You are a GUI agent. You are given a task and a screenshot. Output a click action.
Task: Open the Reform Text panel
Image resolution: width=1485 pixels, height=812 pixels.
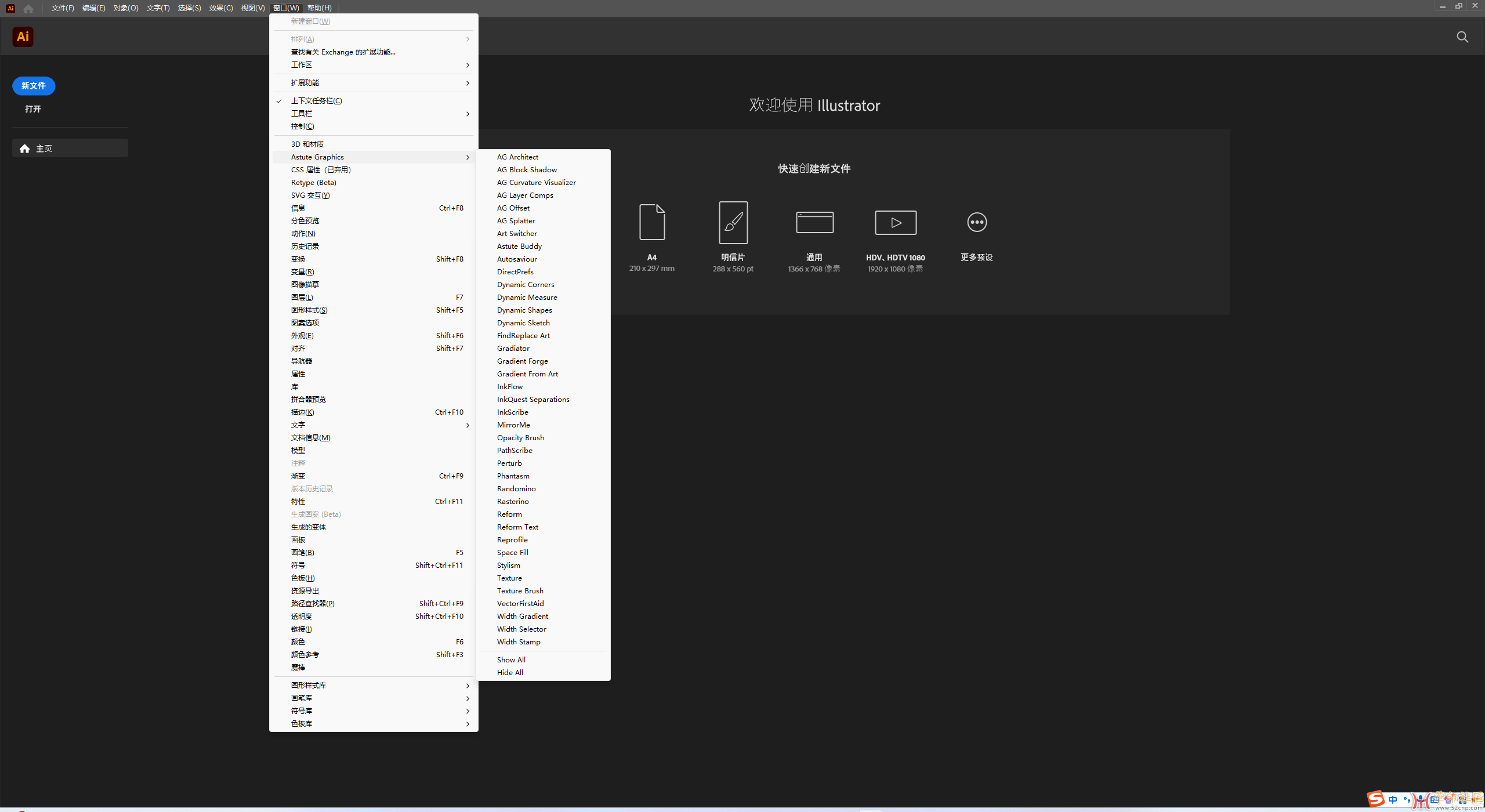[x=543, y=527]
